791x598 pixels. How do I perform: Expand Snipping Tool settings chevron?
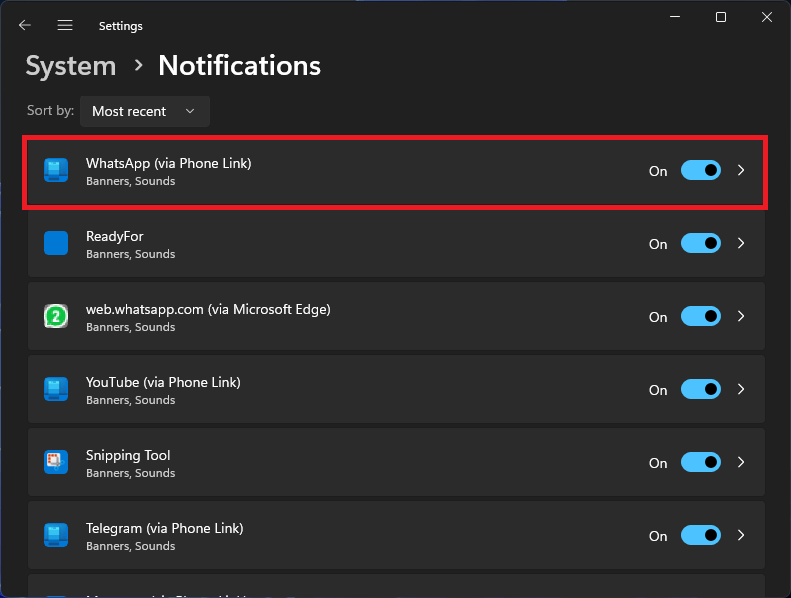tap(741, 462)
